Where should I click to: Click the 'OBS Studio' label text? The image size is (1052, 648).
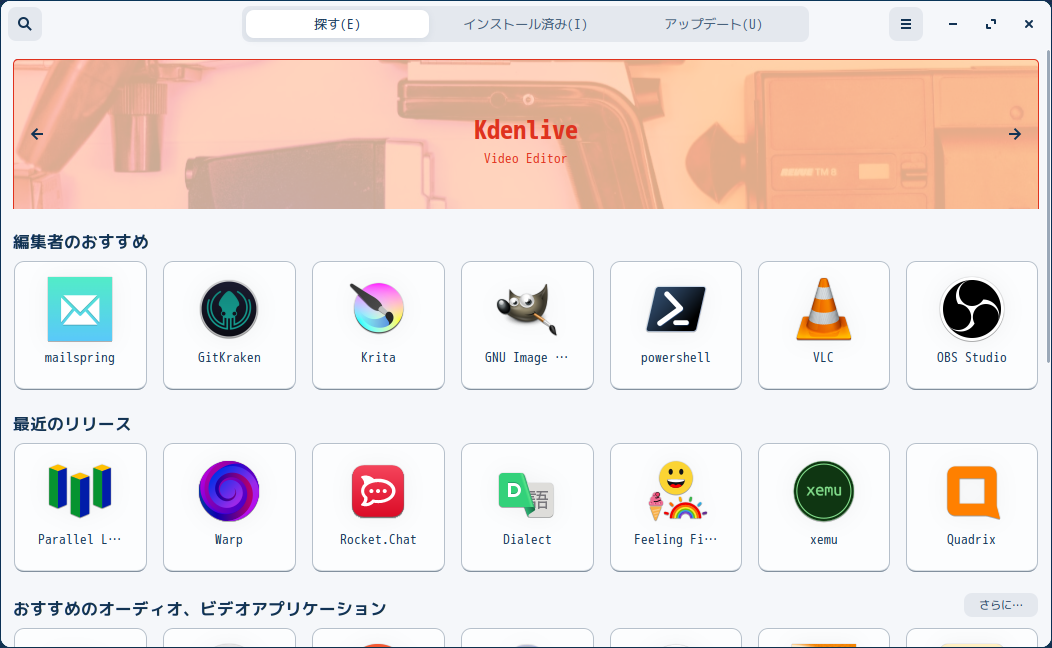[x=971, y=358]
